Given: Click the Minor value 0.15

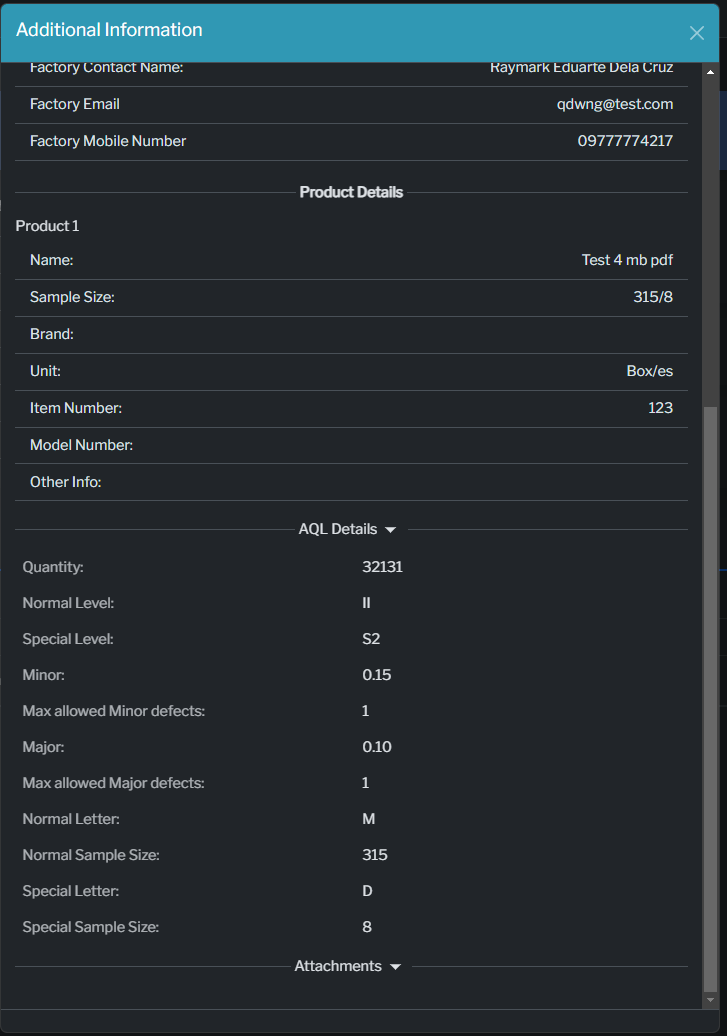Looking at the screenshot, I should [376, 675].
